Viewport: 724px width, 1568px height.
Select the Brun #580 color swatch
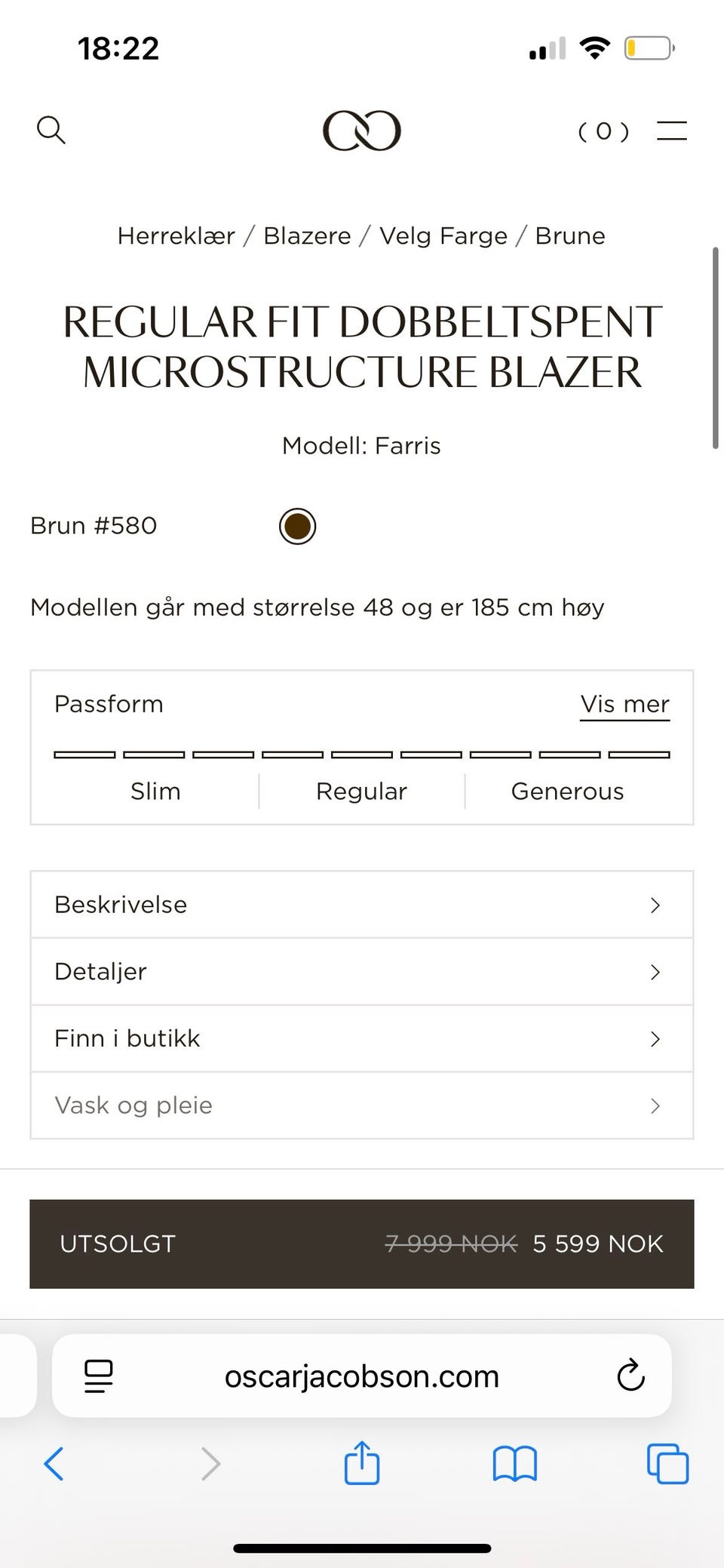click(x=297, y=526)
